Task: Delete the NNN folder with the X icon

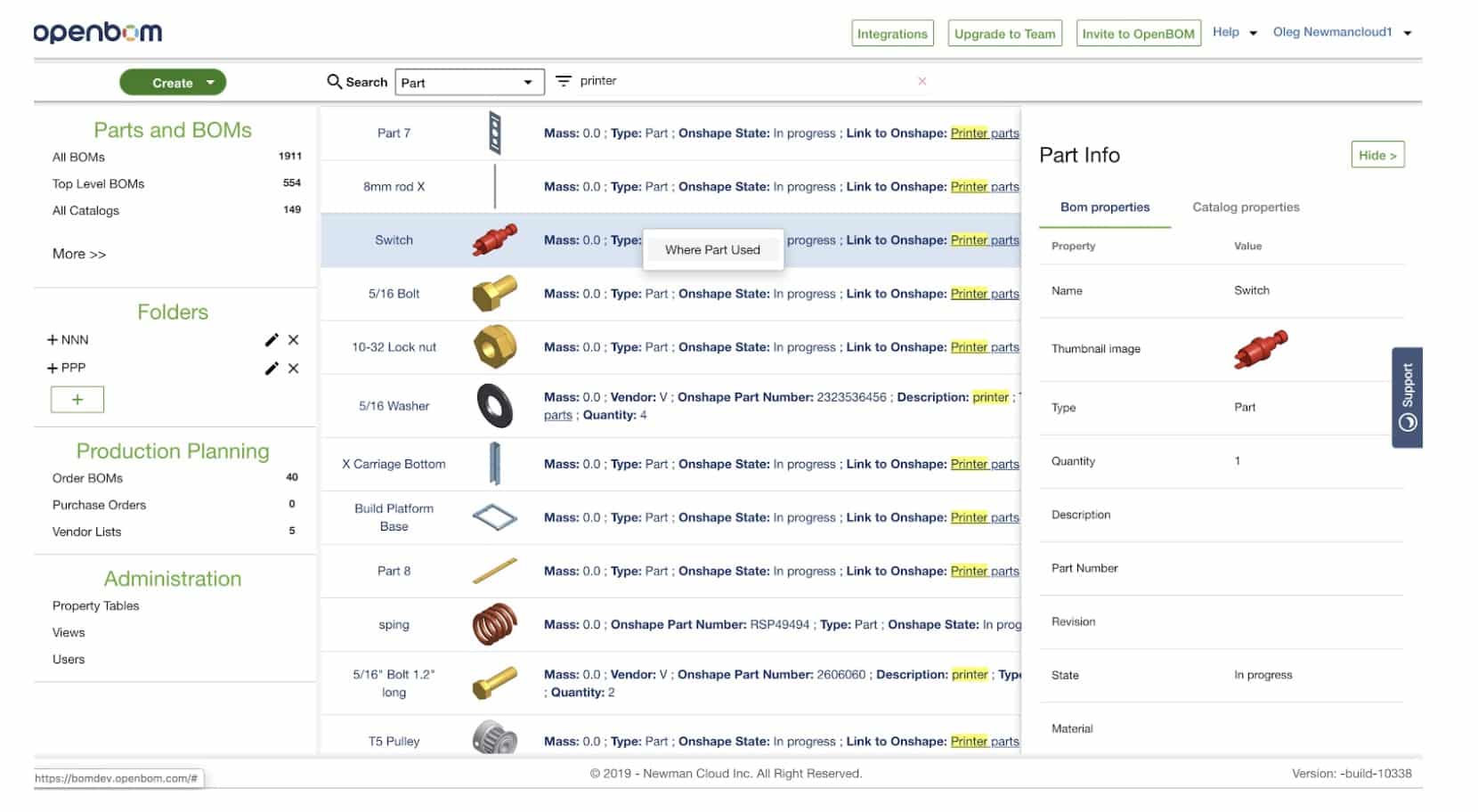Action: click(x=293, y=339)
